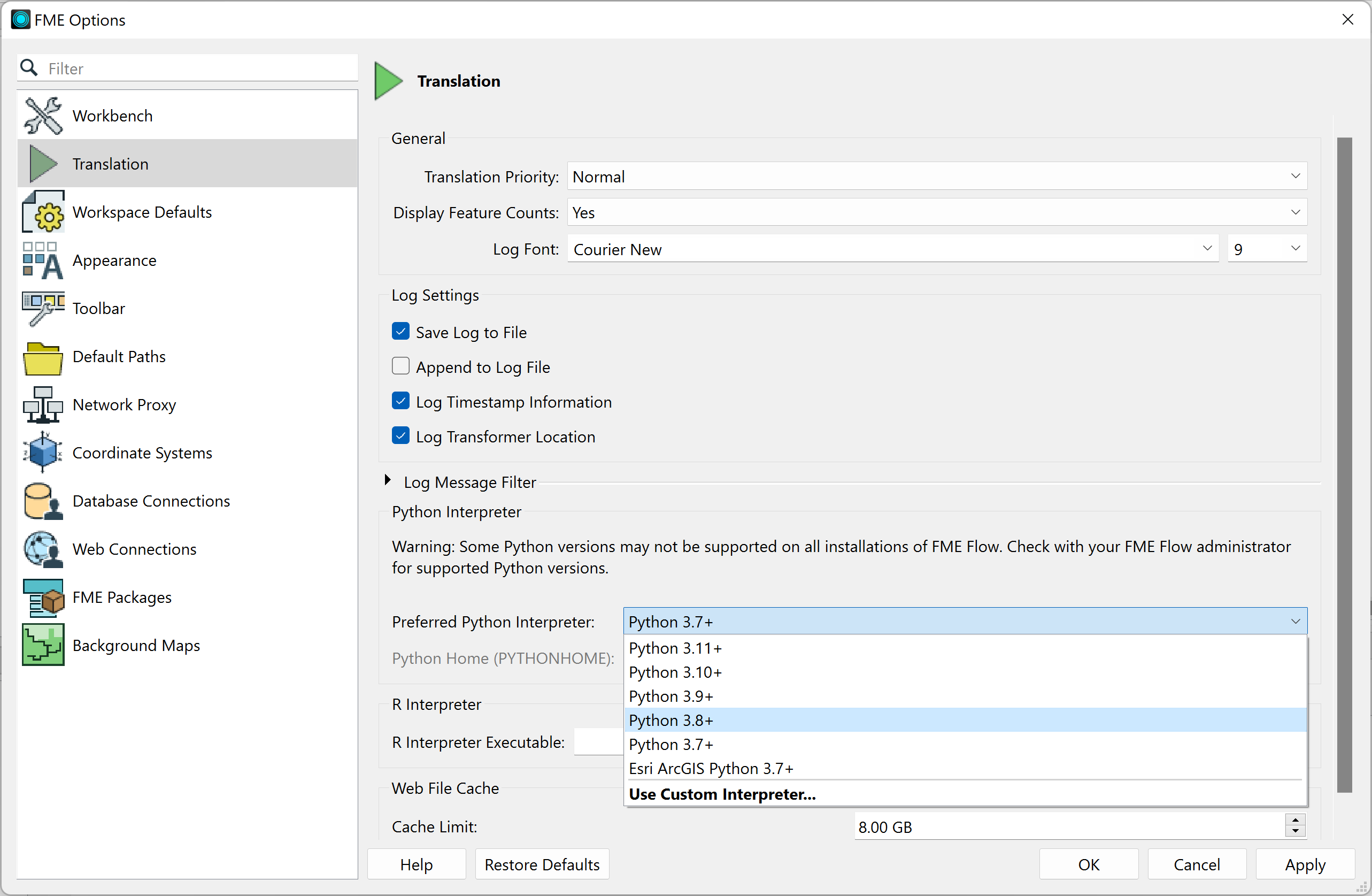Open Toolbar settings icon

tap(43, 309)
